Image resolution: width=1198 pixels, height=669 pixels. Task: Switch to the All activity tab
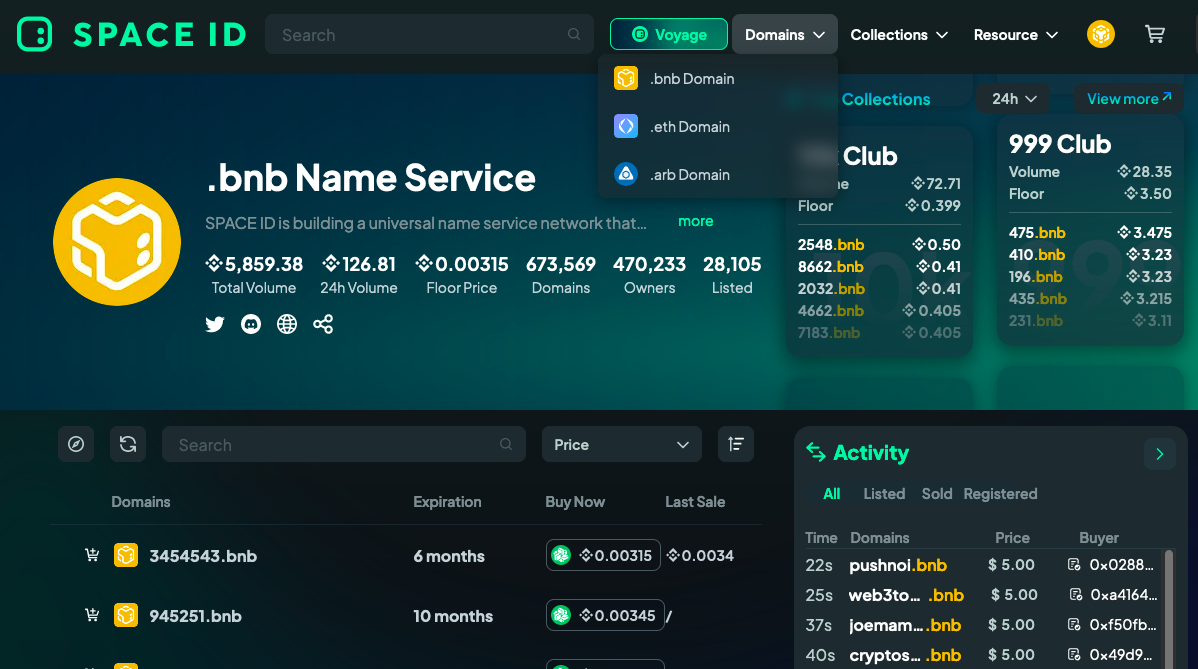click(x=831, y=493)
